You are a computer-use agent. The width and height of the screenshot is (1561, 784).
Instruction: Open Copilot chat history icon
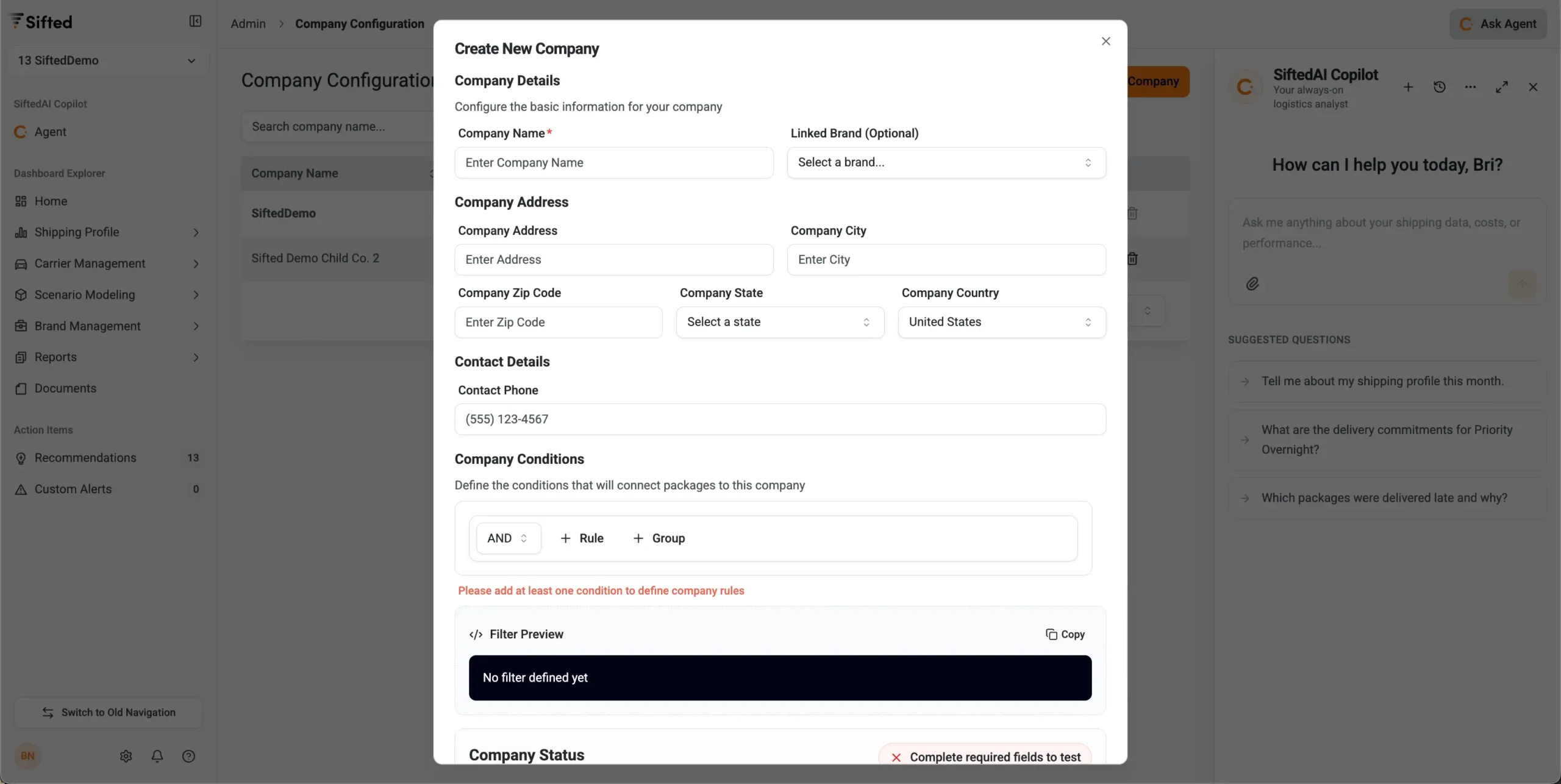[1439, 87]
